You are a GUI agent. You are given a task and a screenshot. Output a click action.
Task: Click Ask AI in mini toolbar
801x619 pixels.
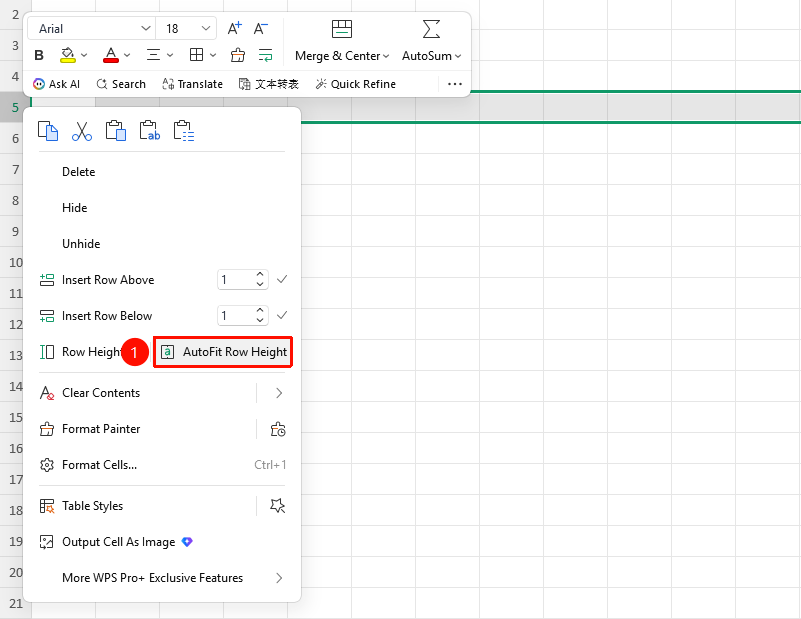point(56,84)
